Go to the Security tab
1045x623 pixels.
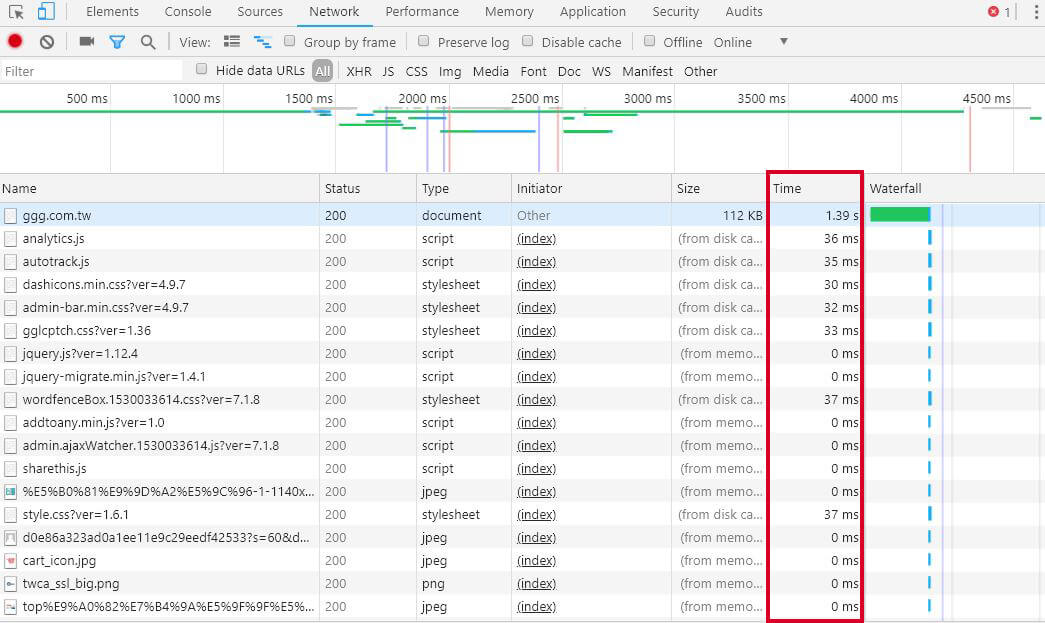coord(675,11)
